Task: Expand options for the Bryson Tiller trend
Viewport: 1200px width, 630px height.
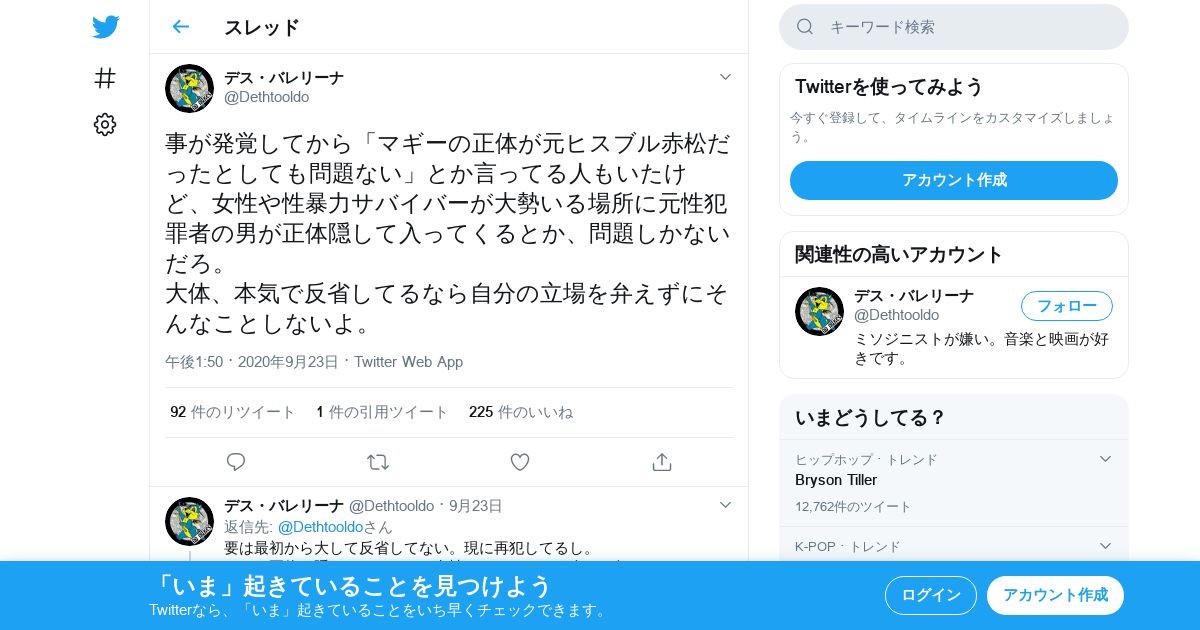Action: 1105,459
